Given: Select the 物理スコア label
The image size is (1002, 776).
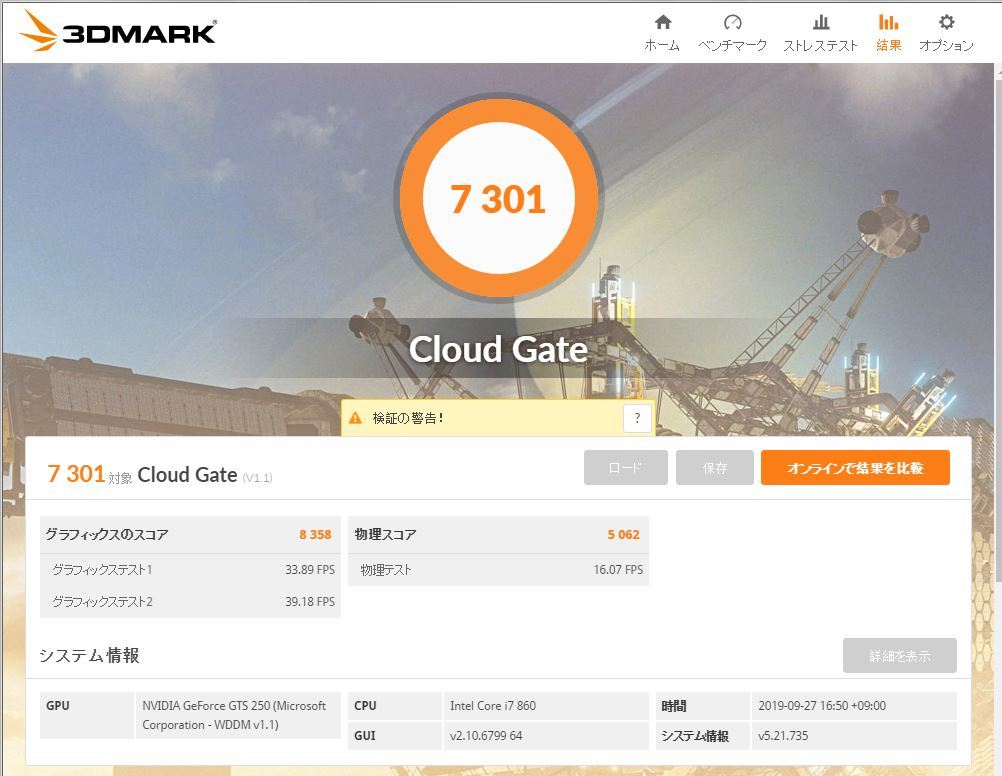Looking at the screenshot, I should coord(385,534).
